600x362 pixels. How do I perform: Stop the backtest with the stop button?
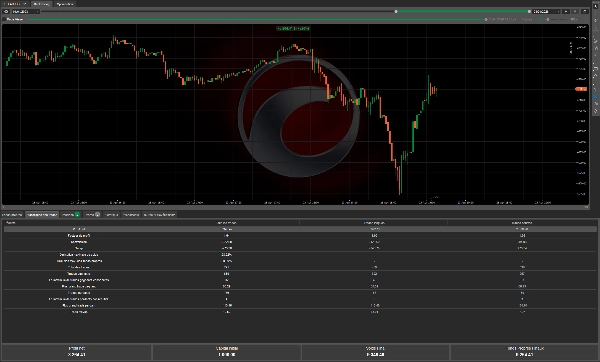tap(575, 11)
